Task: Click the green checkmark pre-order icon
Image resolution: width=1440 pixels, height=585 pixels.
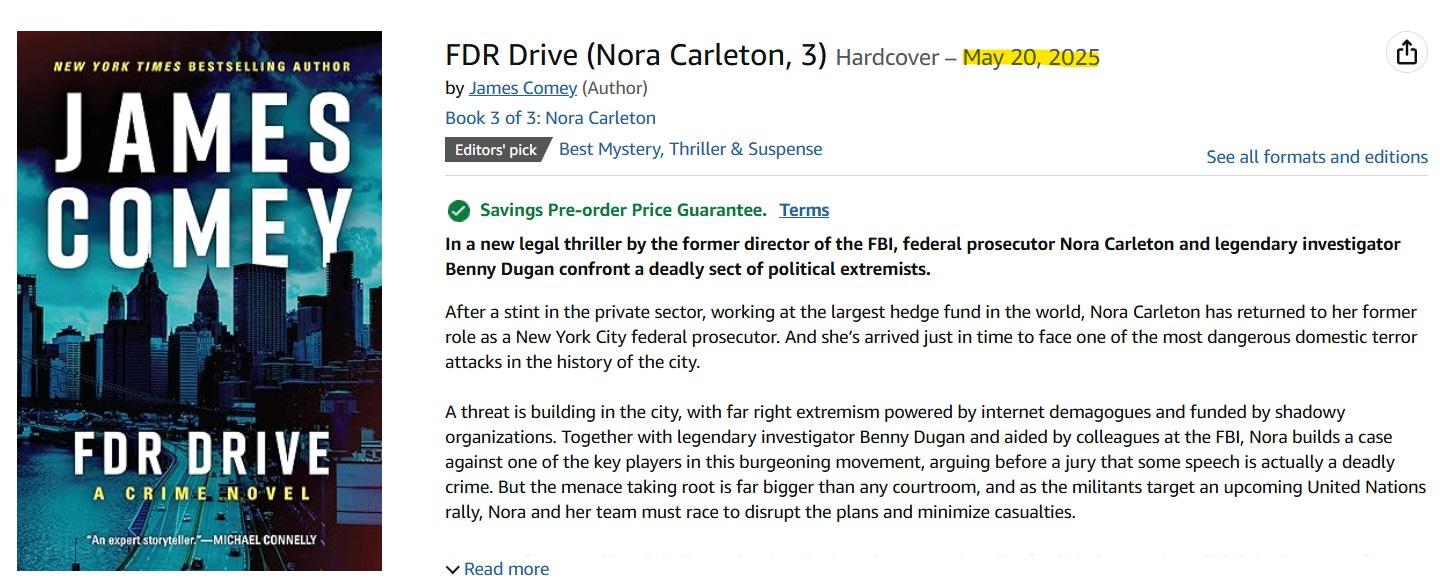Action: tap(458, 210)
